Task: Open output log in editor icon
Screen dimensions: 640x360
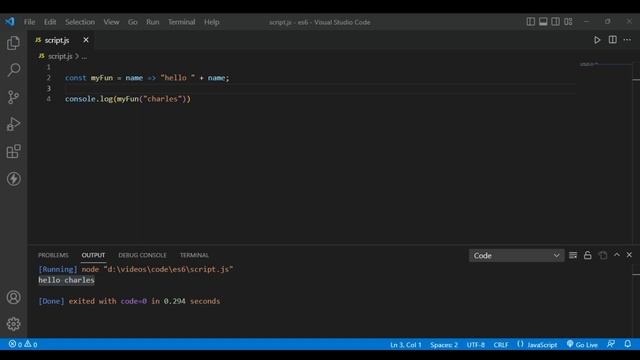Action: tap(603, 256)
